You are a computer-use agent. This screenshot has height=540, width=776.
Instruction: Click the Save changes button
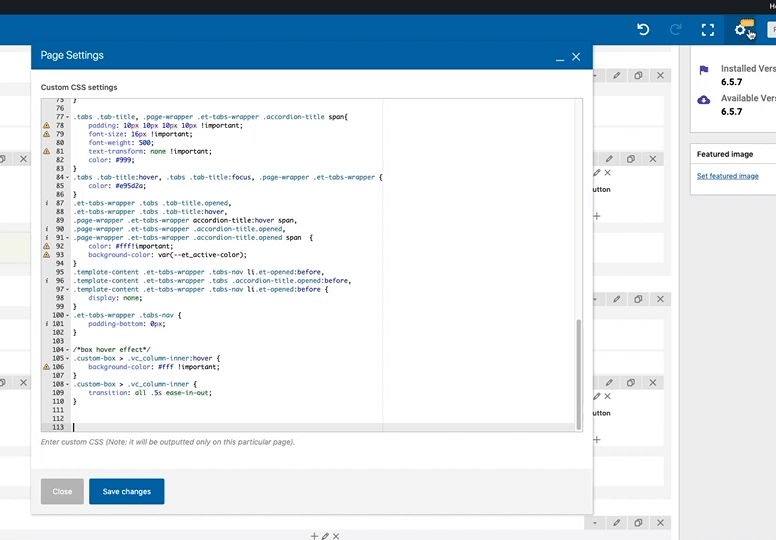click(x=127, y=491)
